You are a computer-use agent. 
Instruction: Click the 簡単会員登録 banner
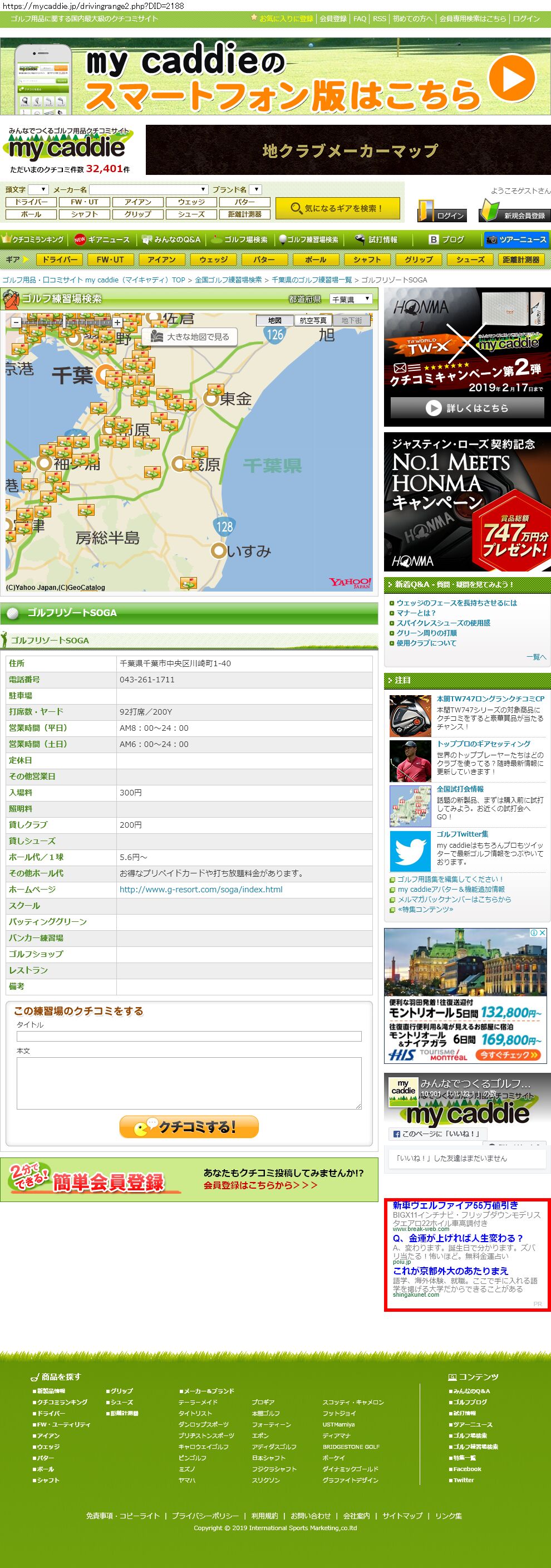tap(189, 1180)
